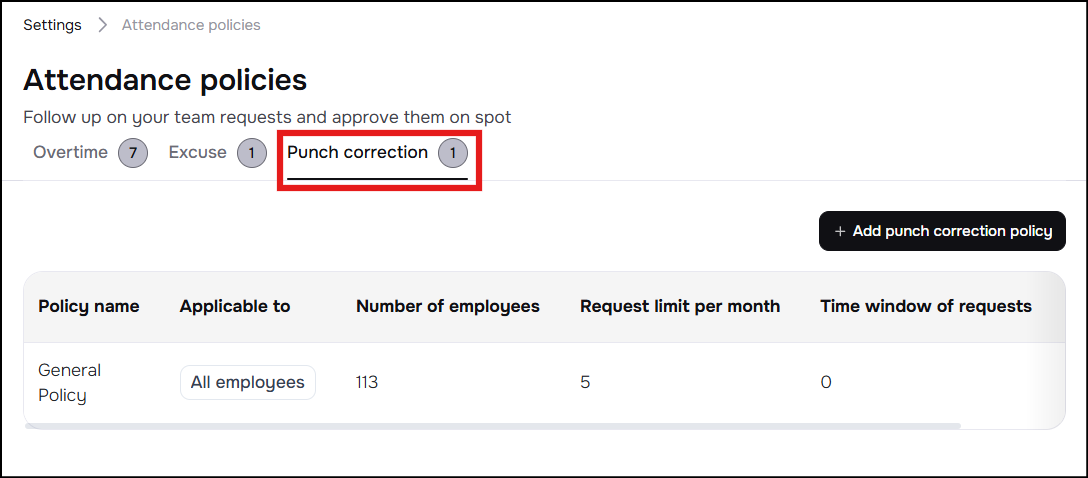Viewport: 1088px width, 478px height.
Task: Click the Excuse count badge
Action: coord(252,154)
